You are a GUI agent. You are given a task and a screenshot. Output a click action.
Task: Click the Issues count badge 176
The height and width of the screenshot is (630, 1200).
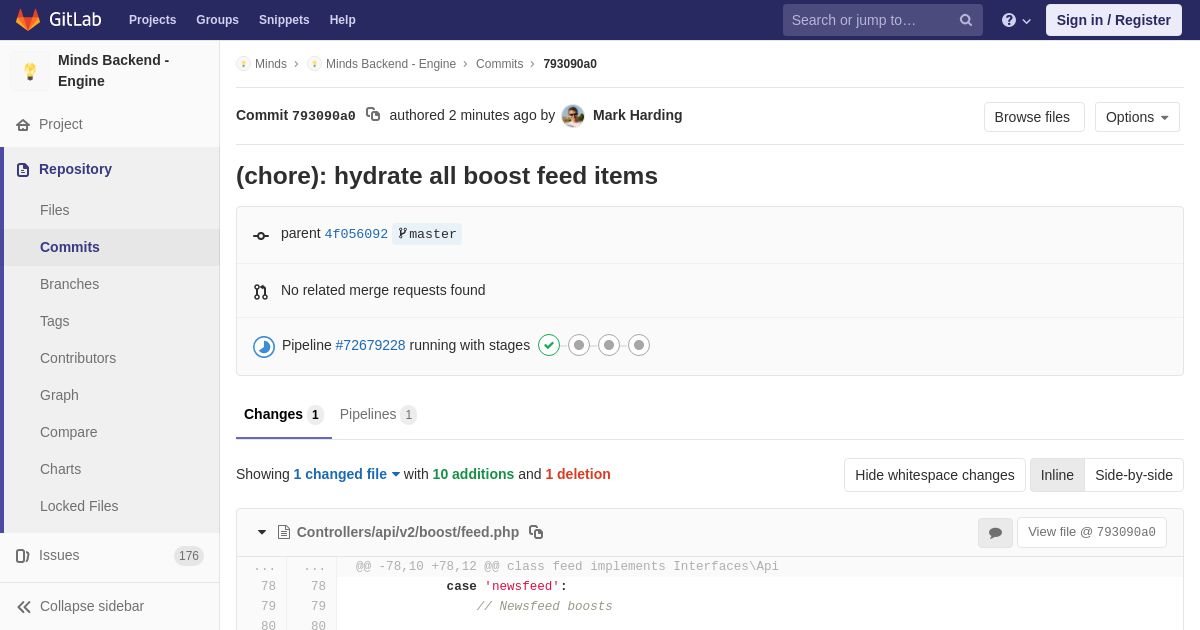[x=189, y=556]
